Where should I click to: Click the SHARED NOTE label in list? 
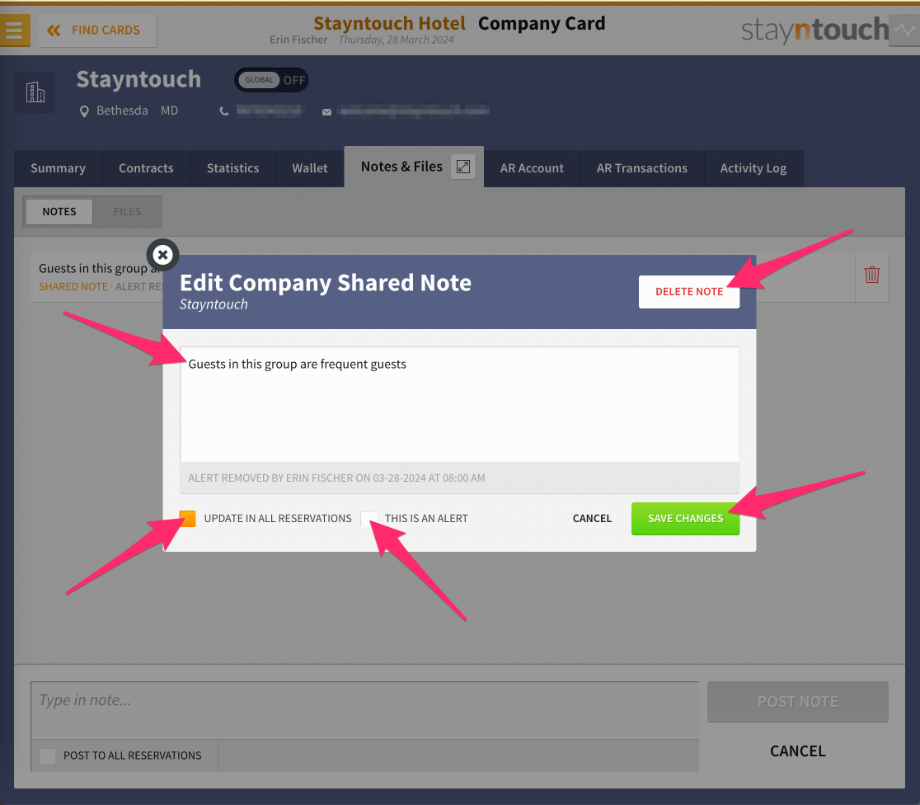pyautogui.click(x=73, y=287)
